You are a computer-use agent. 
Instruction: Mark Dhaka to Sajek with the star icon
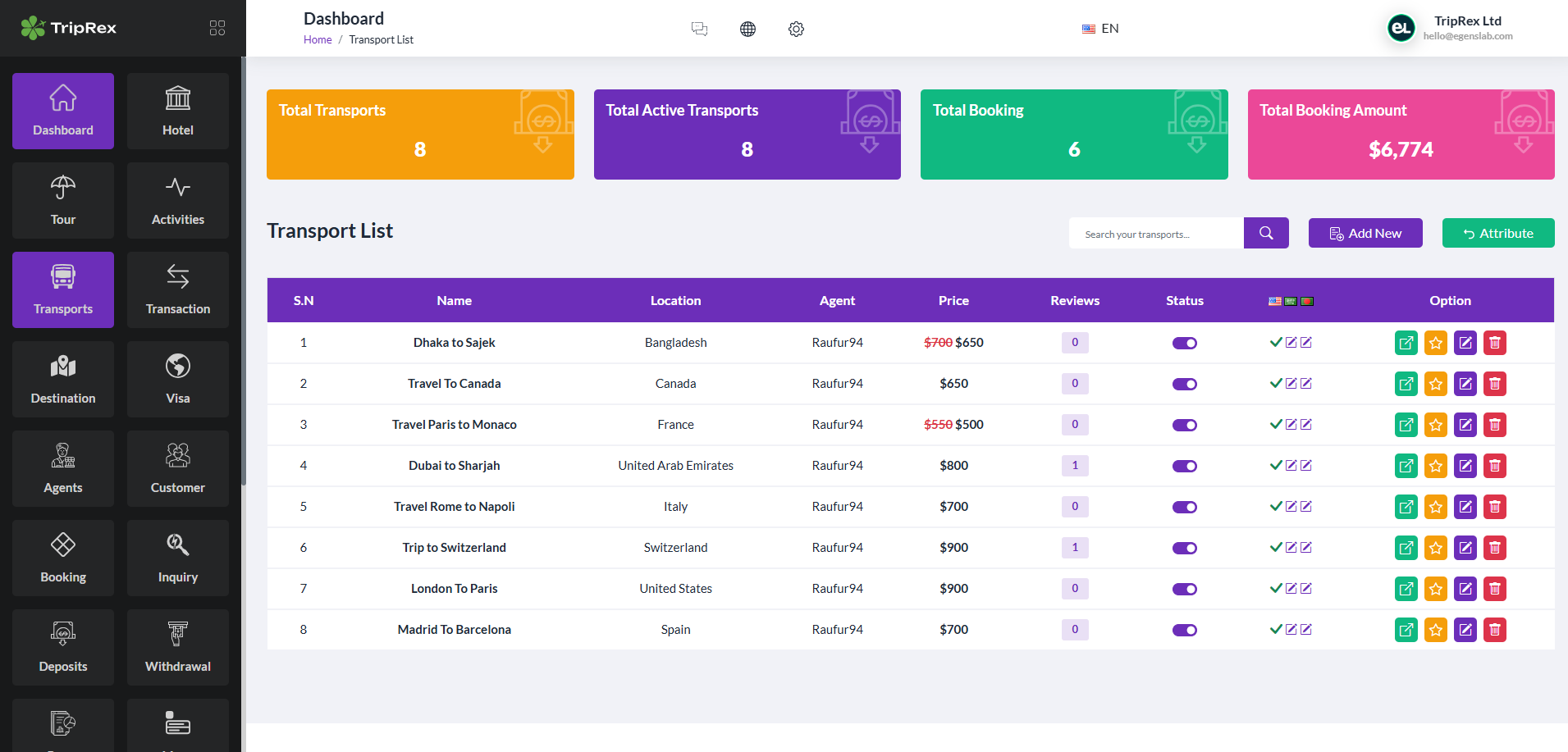tap(1436, 343)
